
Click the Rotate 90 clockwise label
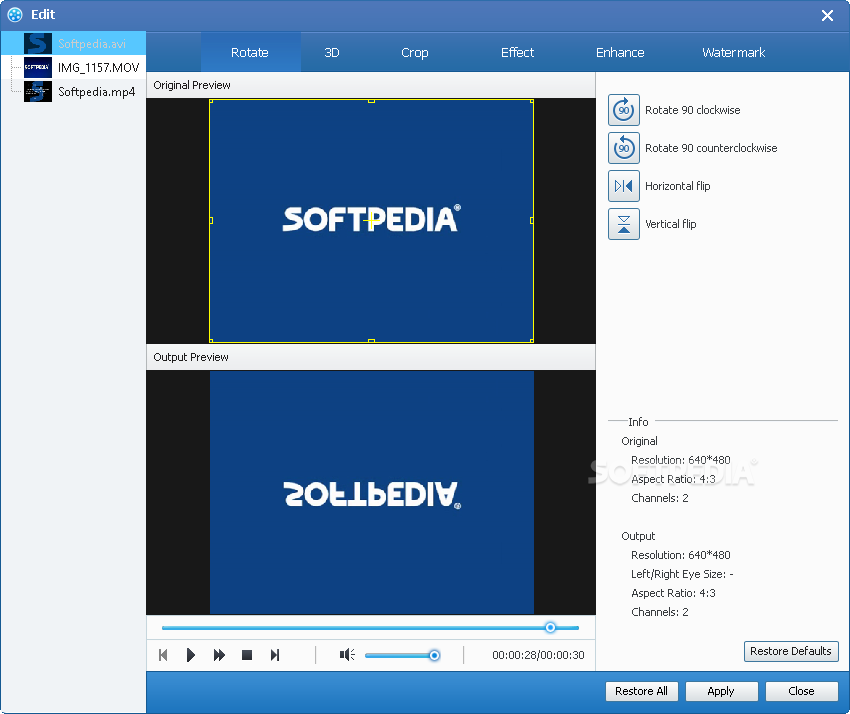[x=692, y=110]
